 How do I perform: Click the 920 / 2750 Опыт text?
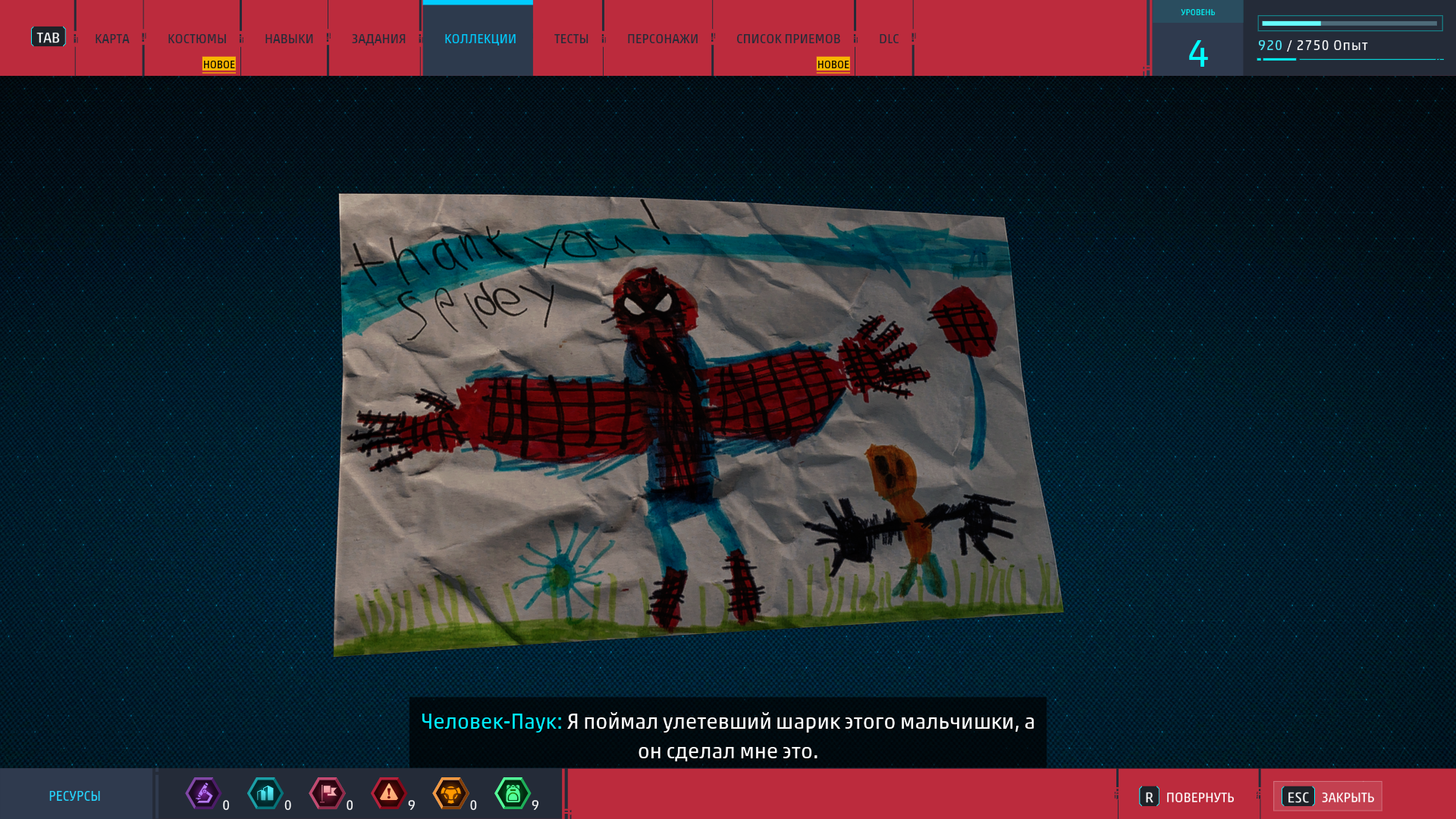point(1313,45)
